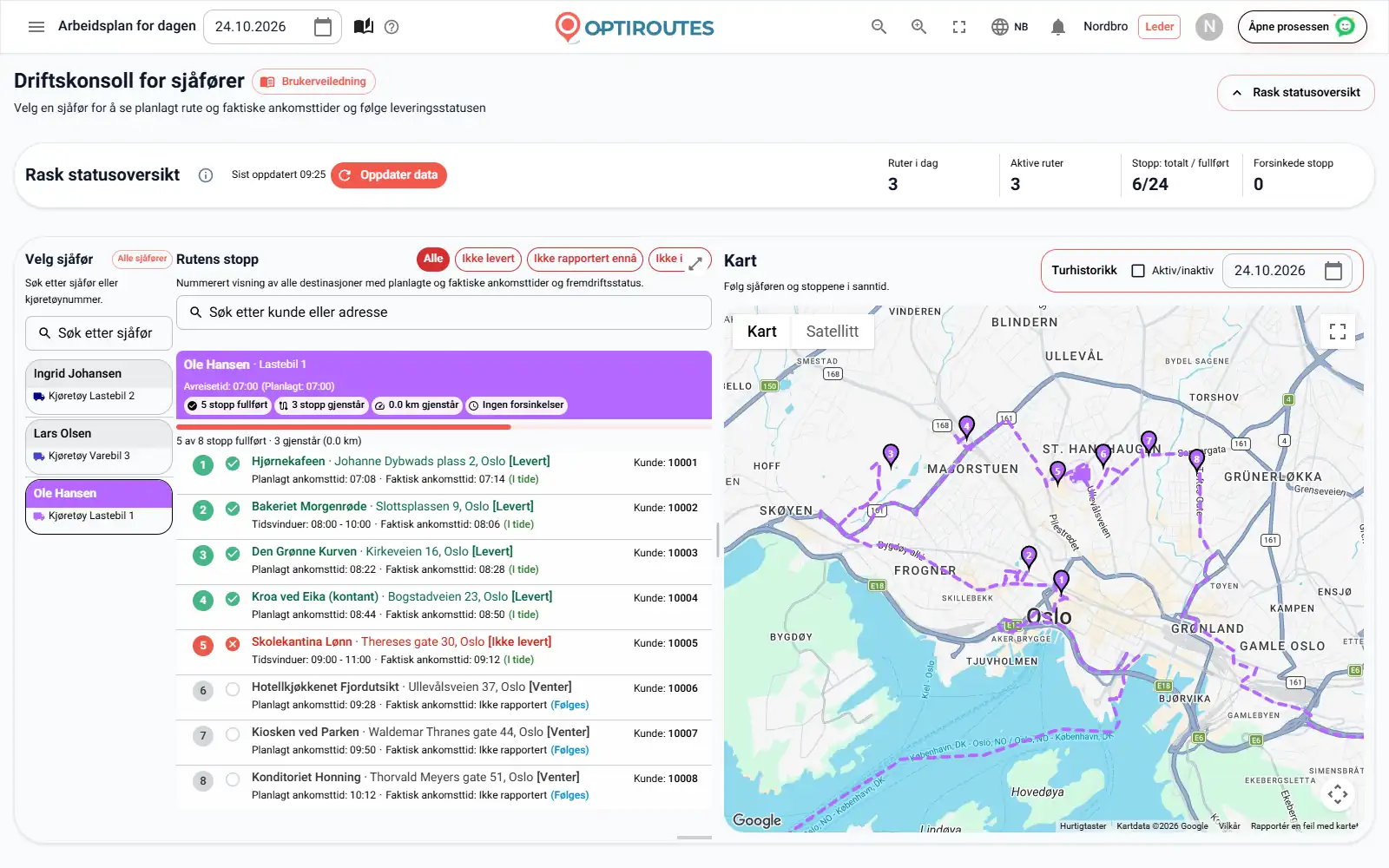Image resolution: width=1389 pixels, height=868 pixels.
Task: Click red not-delivered icon for Skolekantina Lønn
Action: (x=233, y=644)
